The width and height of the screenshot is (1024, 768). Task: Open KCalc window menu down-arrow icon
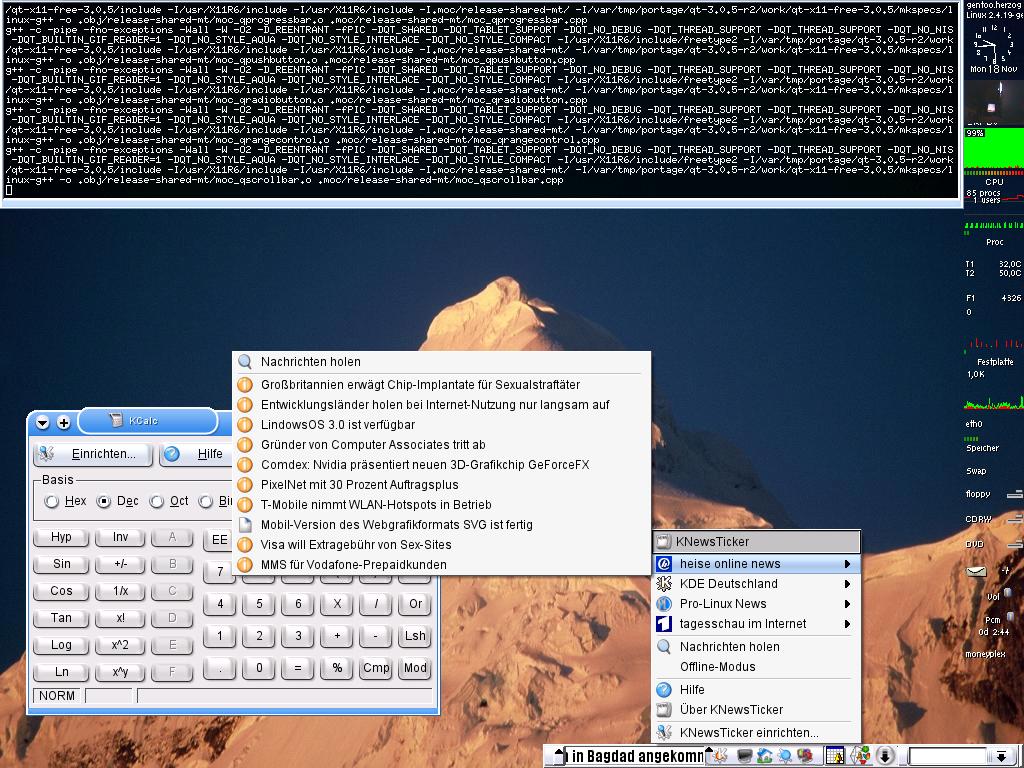(x=42, y=423)
